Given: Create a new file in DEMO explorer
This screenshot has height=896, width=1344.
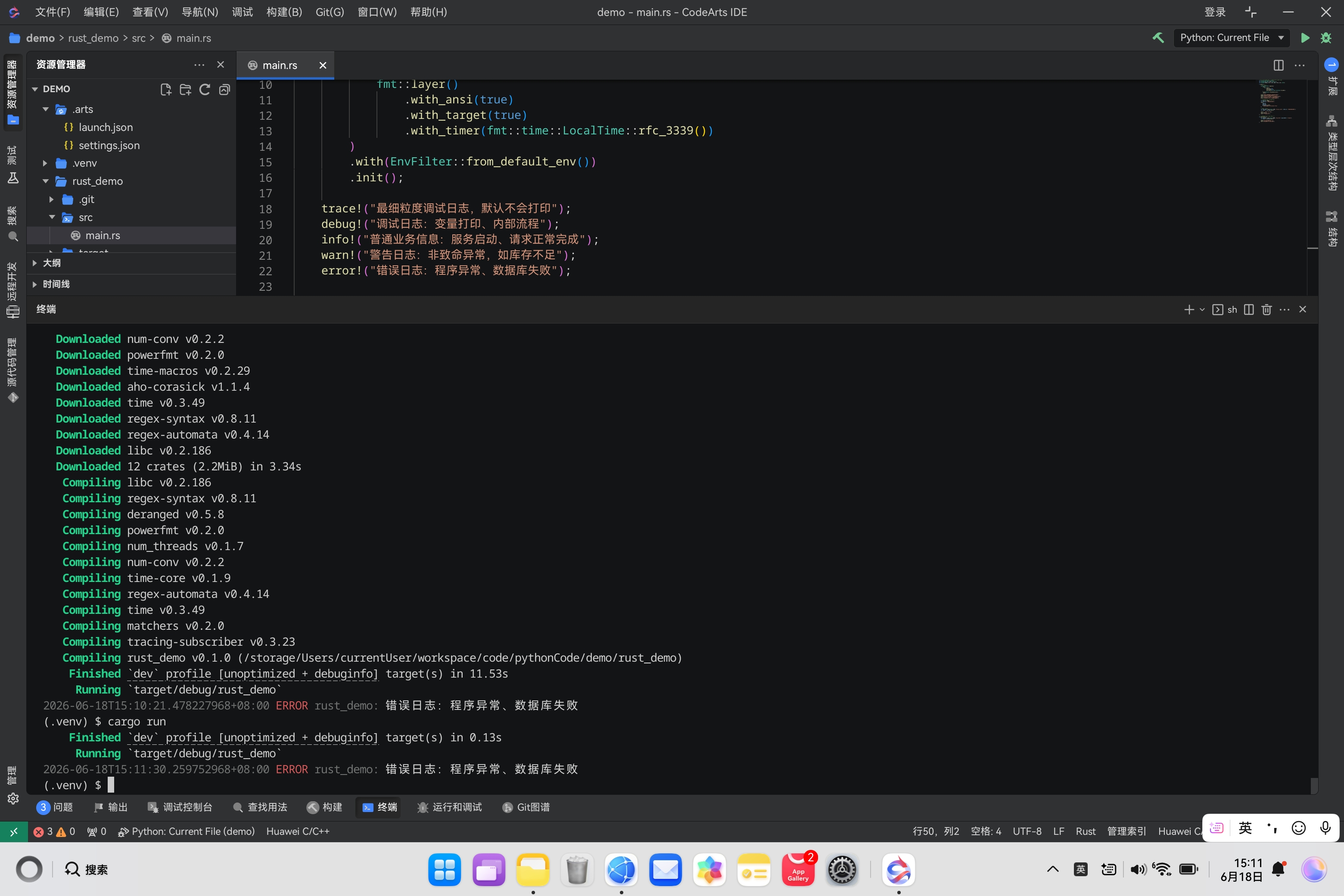Looking at the screenshot, I should pos(166,89).
